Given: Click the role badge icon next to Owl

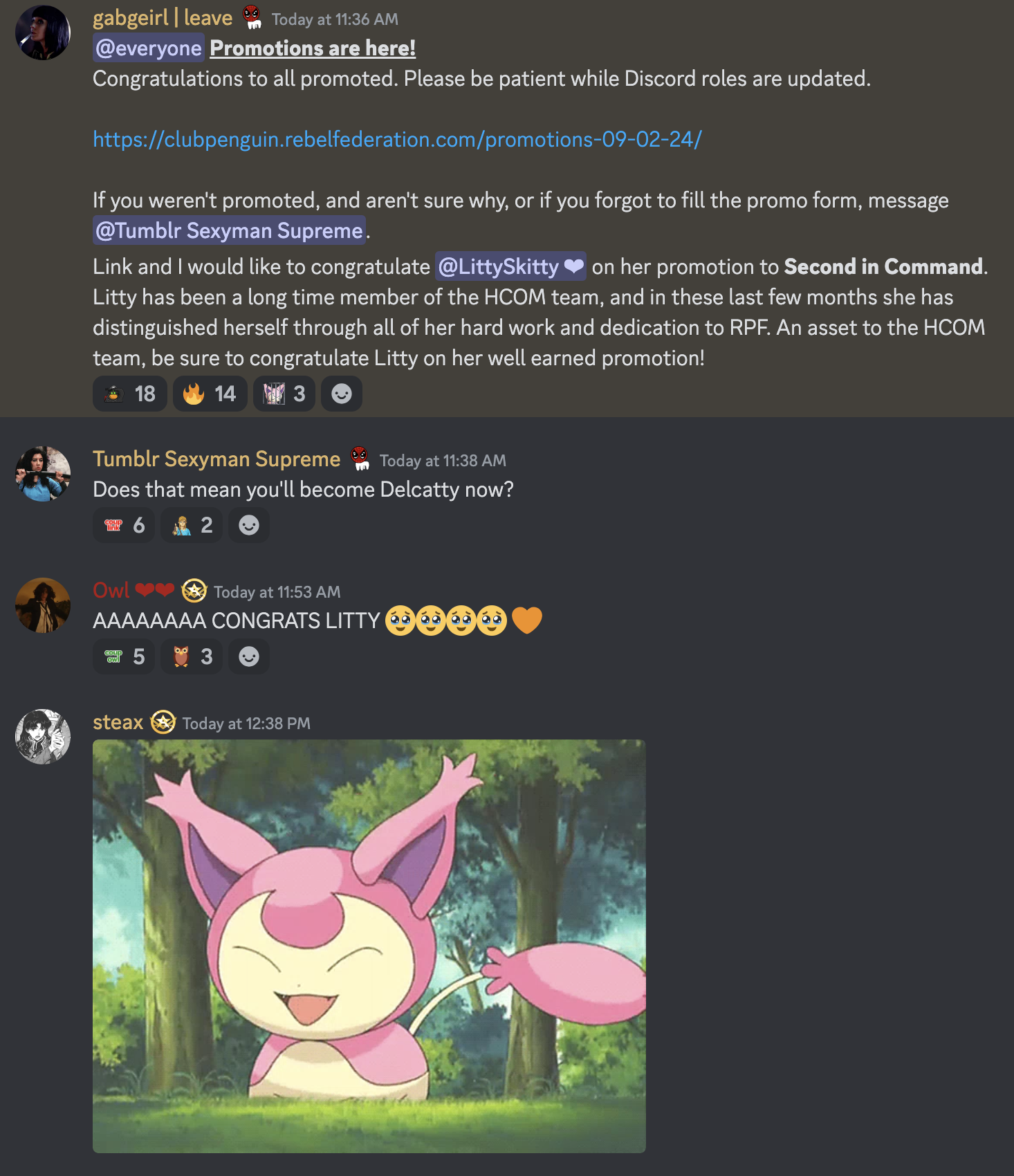Looking at the screenshot, I should 194,591.
